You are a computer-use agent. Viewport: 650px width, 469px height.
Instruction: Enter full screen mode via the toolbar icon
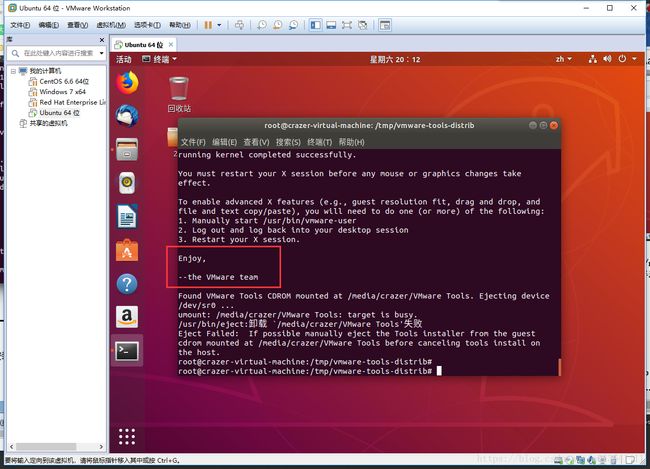point(347,25)
